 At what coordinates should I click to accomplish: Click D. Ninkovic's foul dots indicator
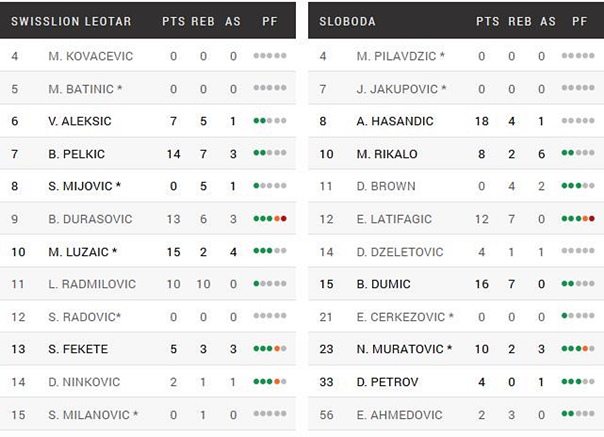(x=270, y=382)
